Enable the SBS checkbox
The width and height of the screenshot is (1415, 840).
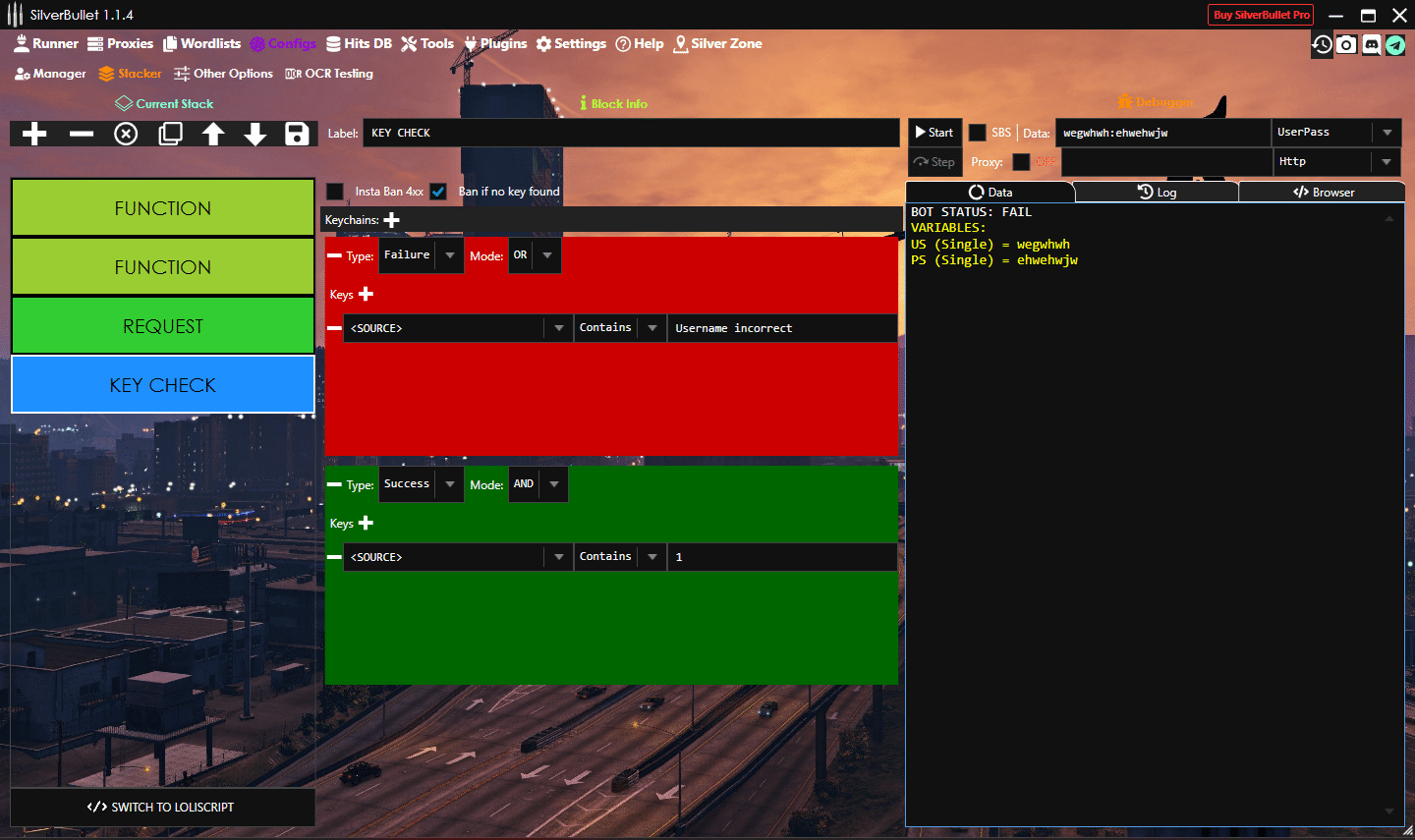(x=978, y=133)
